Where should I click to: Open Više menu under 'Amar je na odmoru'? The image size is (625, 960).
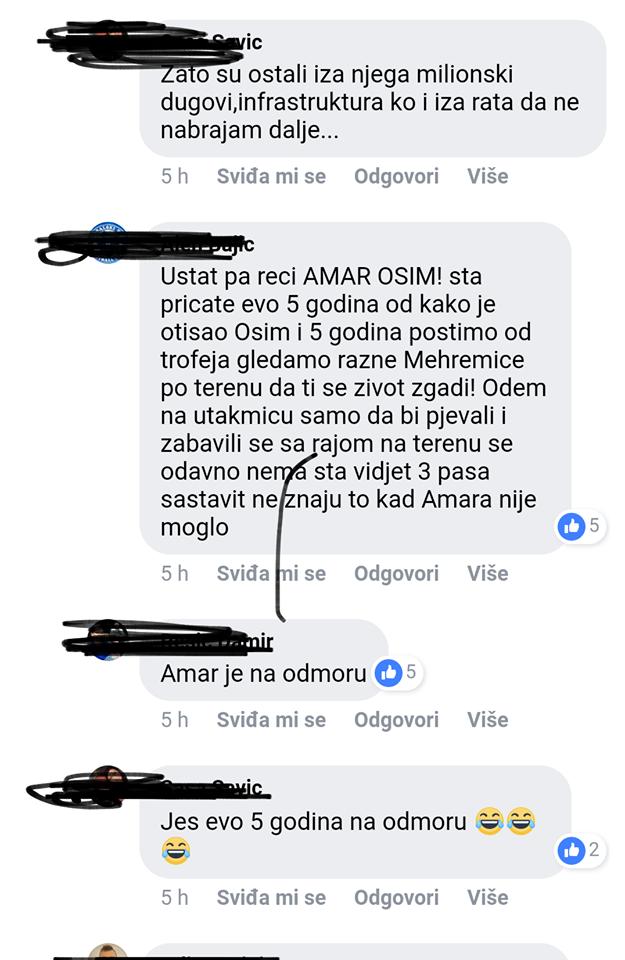(x=488, y=720)
